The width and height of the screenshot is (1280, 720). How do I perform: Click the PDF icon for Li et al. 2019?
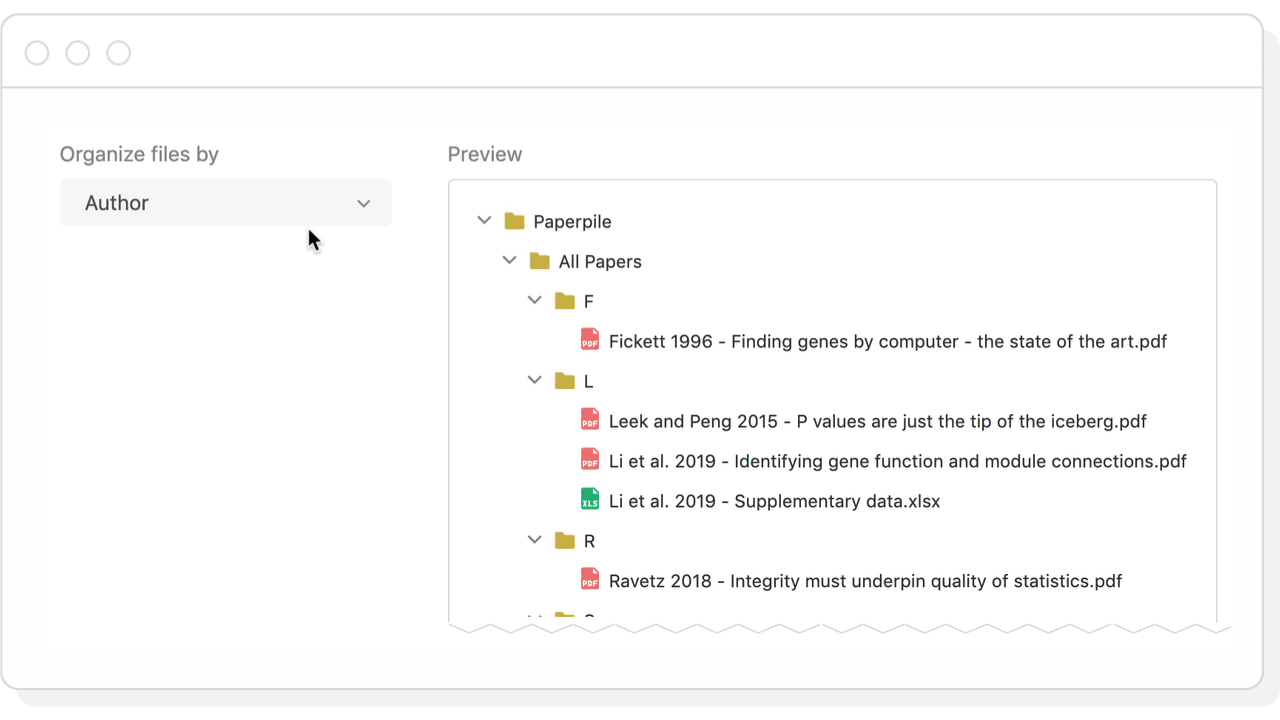coord(589,460)
